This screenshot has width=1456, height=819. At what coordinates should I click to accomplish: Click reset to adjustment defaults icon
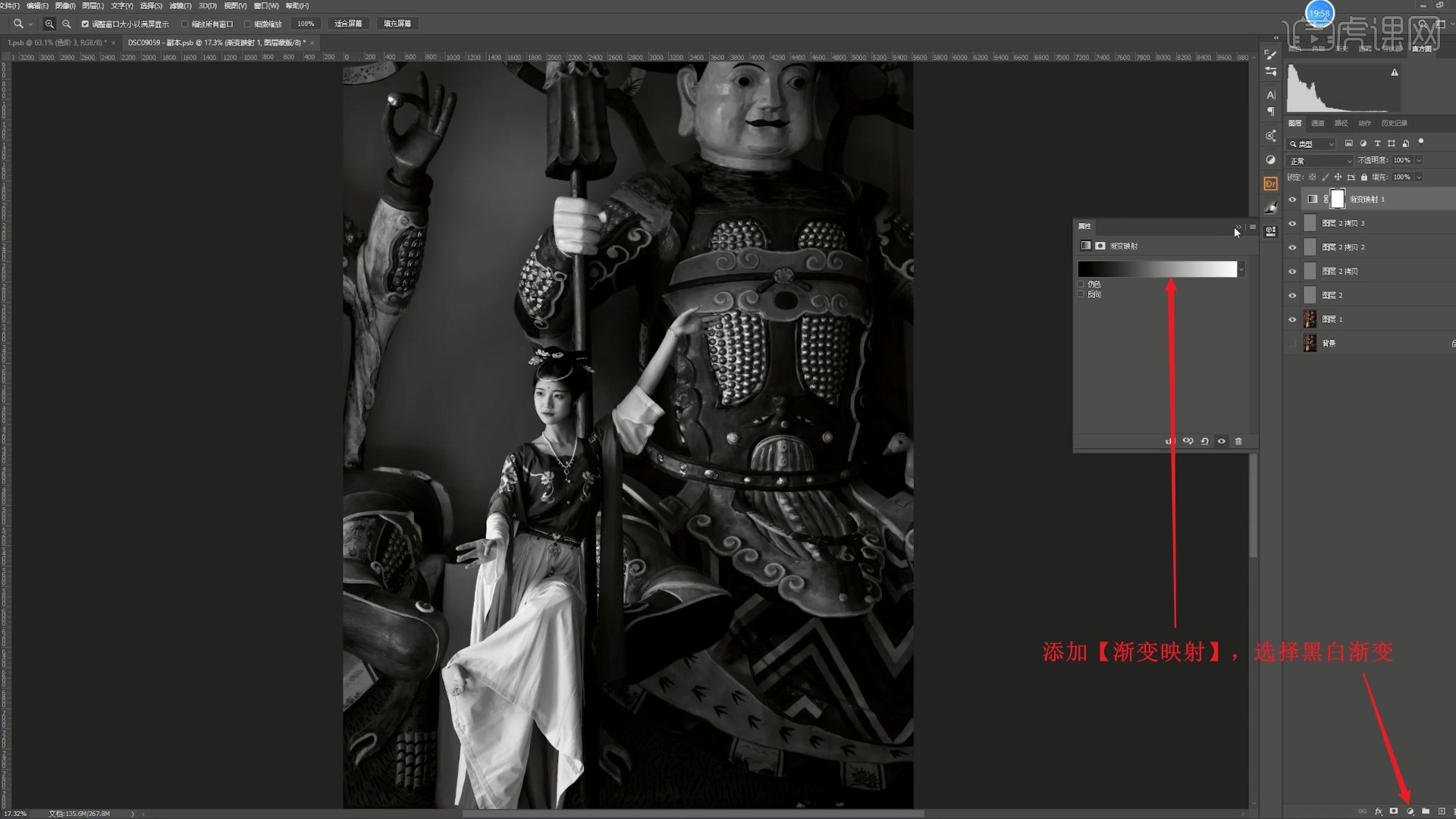[1204, 441]
